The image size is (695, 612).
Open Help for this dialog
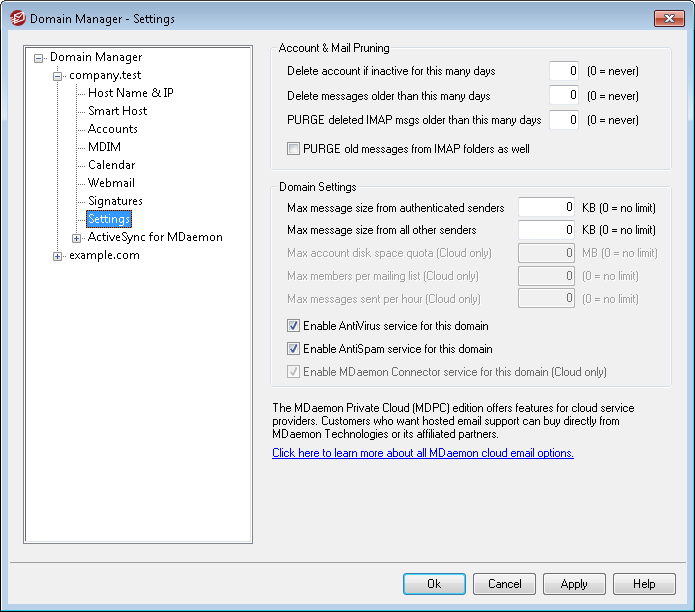click(x=644, y=584)
